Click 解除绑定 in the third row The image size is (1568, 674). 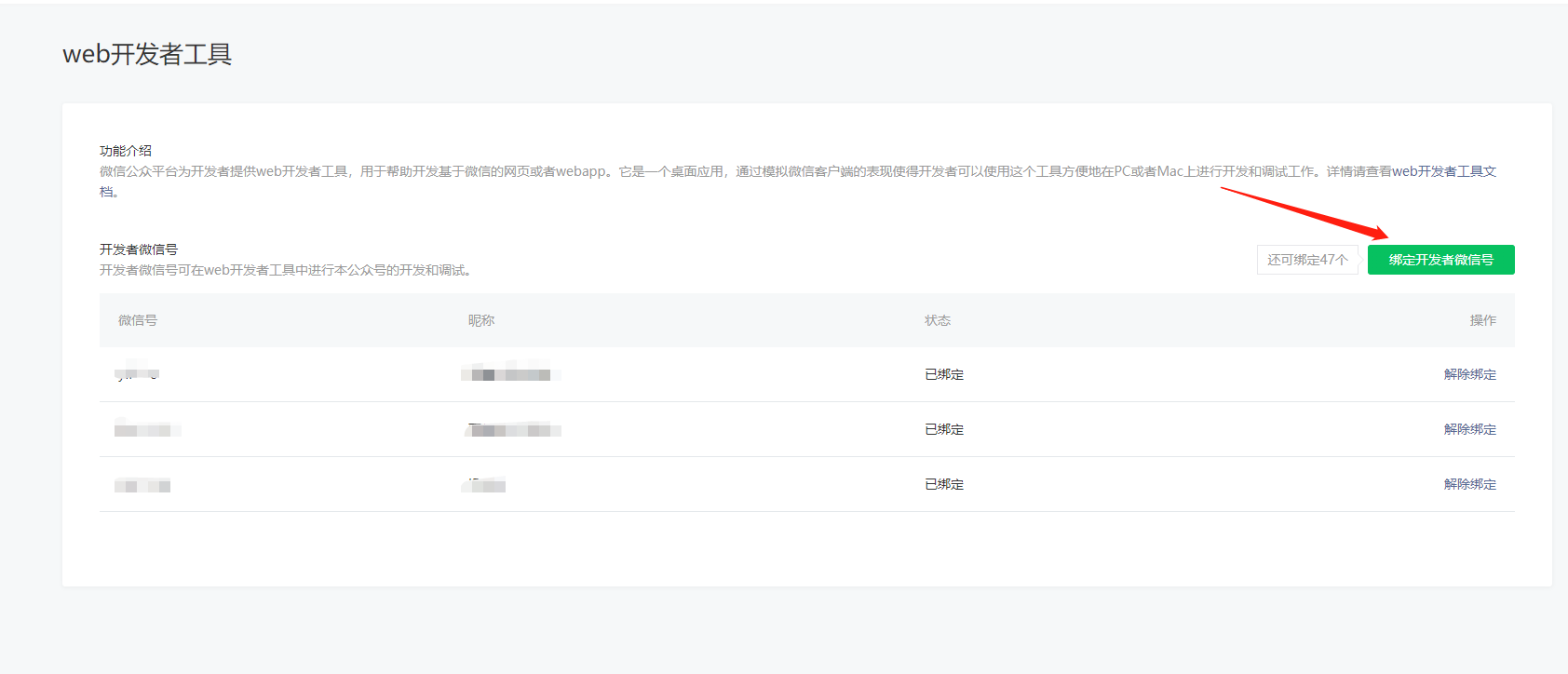point(1470,484)
